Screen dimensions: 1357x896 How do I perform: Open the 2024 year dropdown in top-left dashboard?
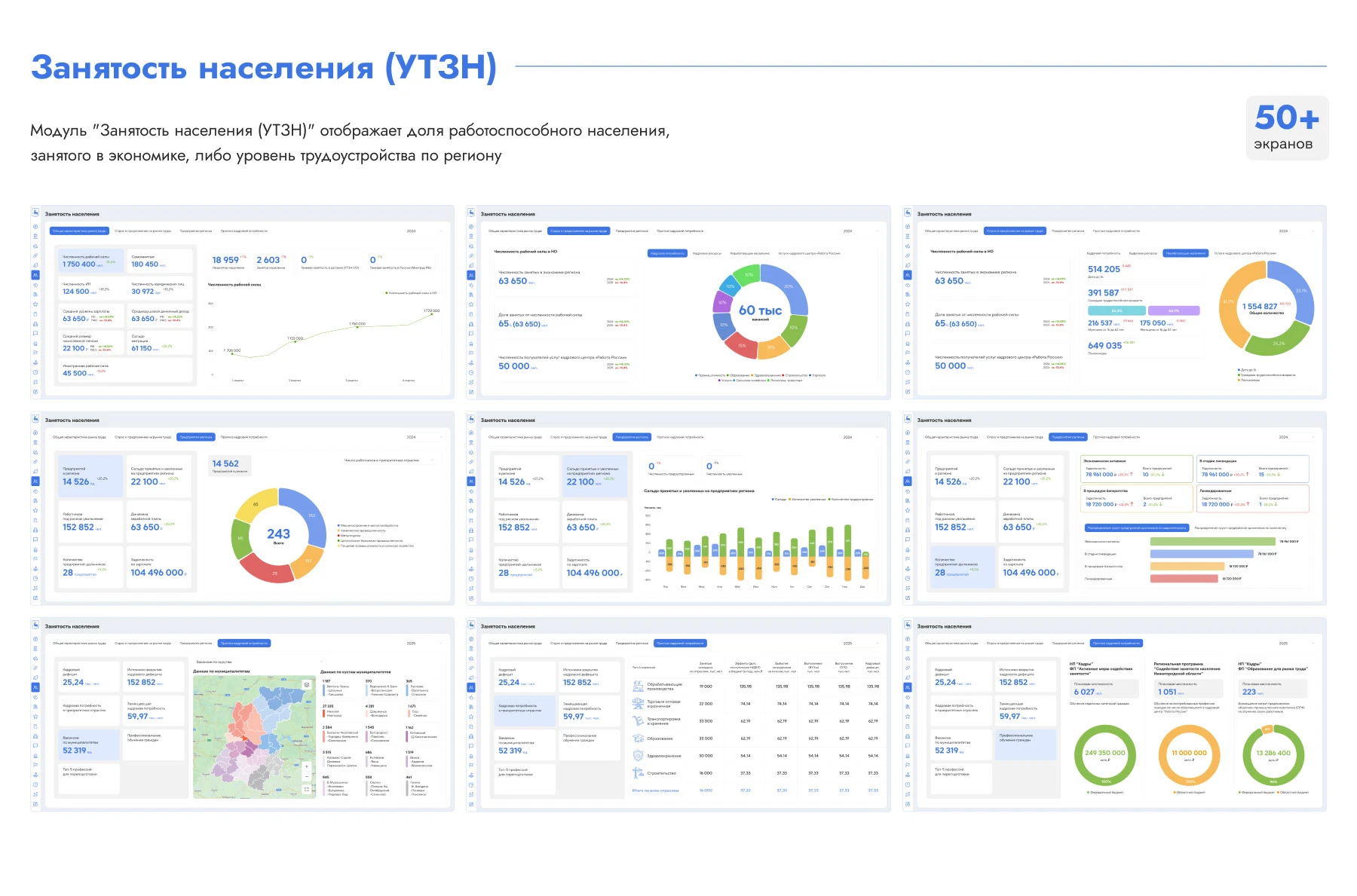[x=422, y=231]
